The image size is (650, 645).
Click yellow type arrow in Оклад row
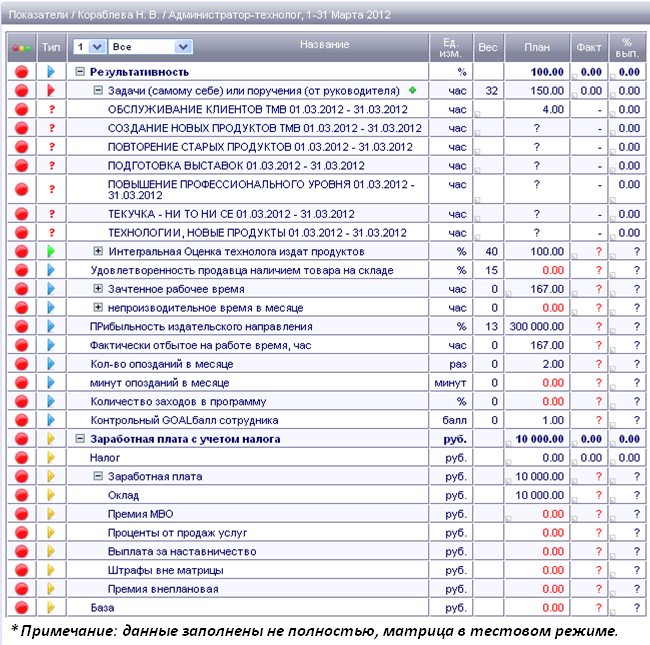51,495
